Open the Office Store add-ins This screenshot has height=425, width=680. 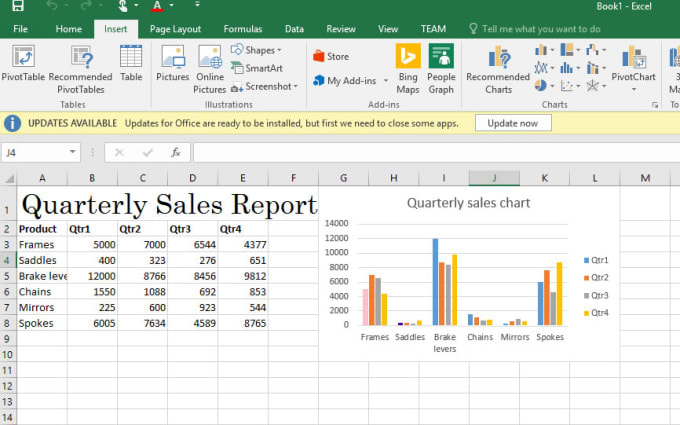[331, 56]
